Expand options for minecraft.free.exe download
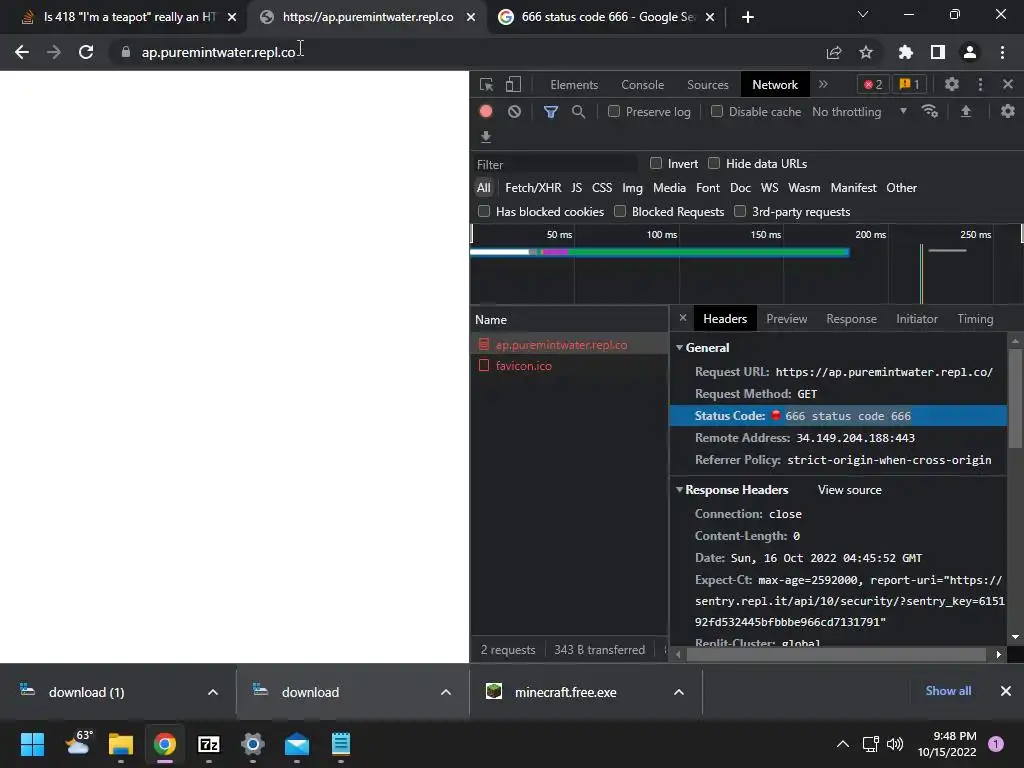 point(679,692)
